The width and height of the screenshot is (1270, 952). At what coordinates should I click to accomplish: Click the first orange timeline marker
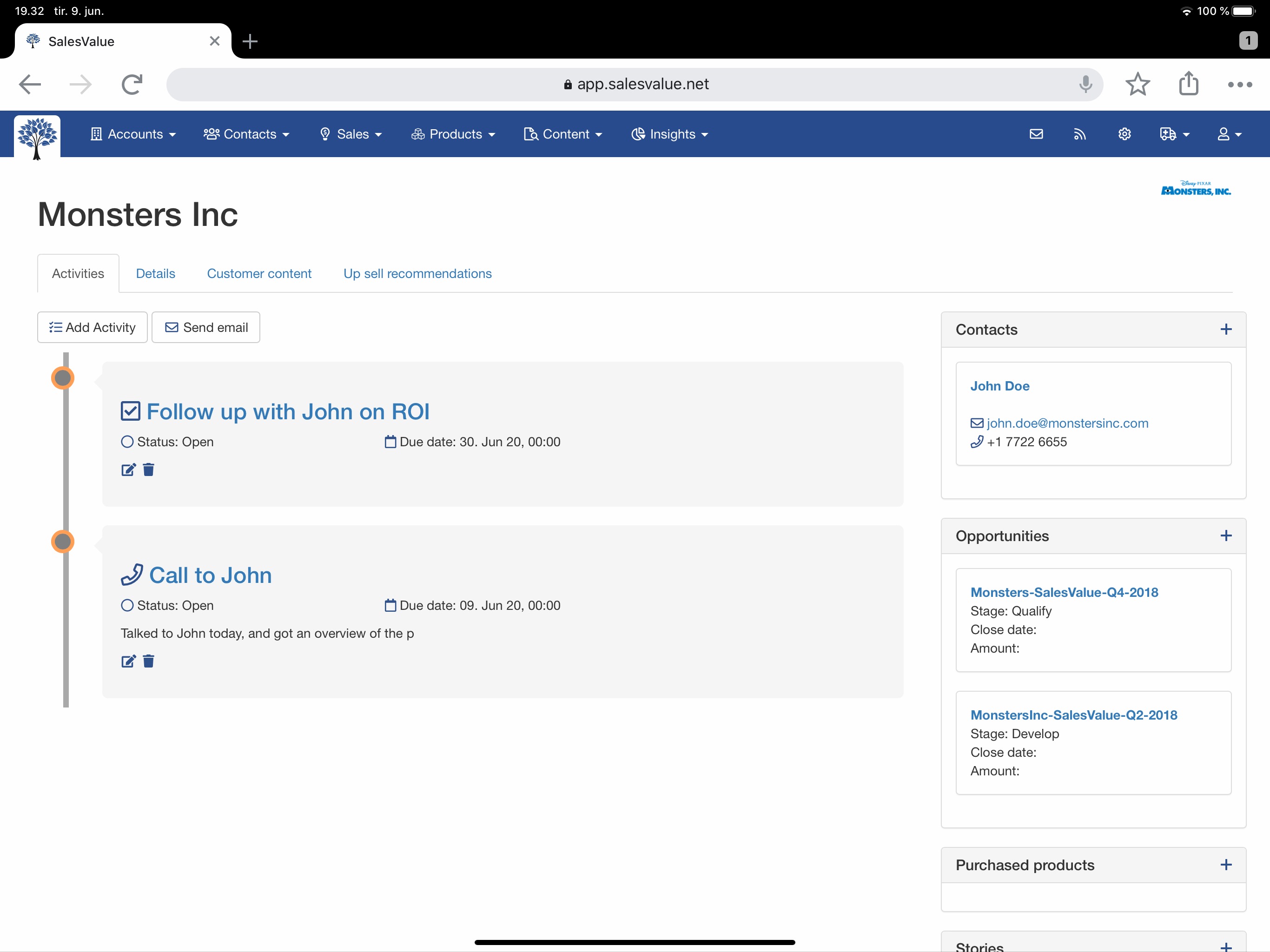click(63, 378)
